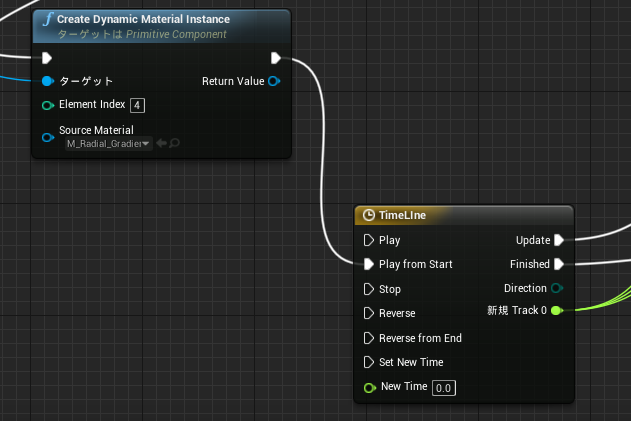This screenshot has width=631, height=421.
Task: Click the Return Value output pin
Action: coord(274,81)
